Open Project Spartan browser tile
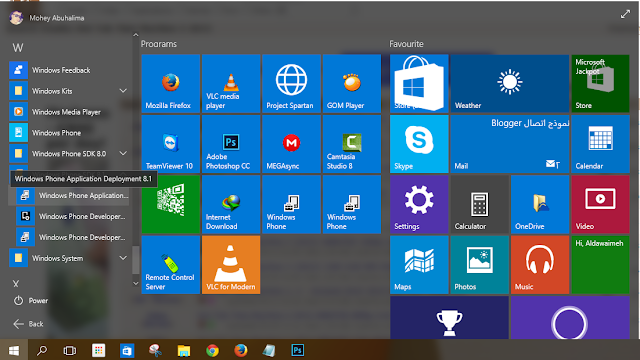The image size is (640, 360). [x=291, y=84]
